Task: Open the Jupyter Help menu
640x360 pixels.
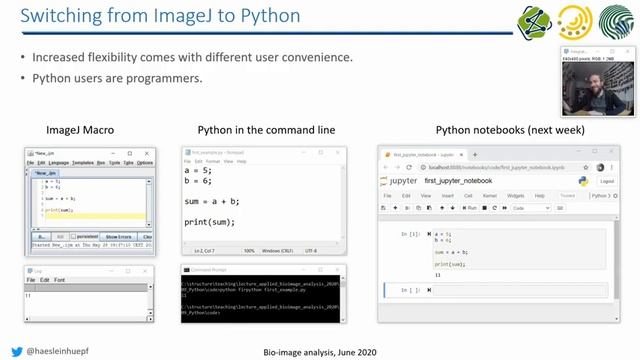Action: [x=540, y=196]
